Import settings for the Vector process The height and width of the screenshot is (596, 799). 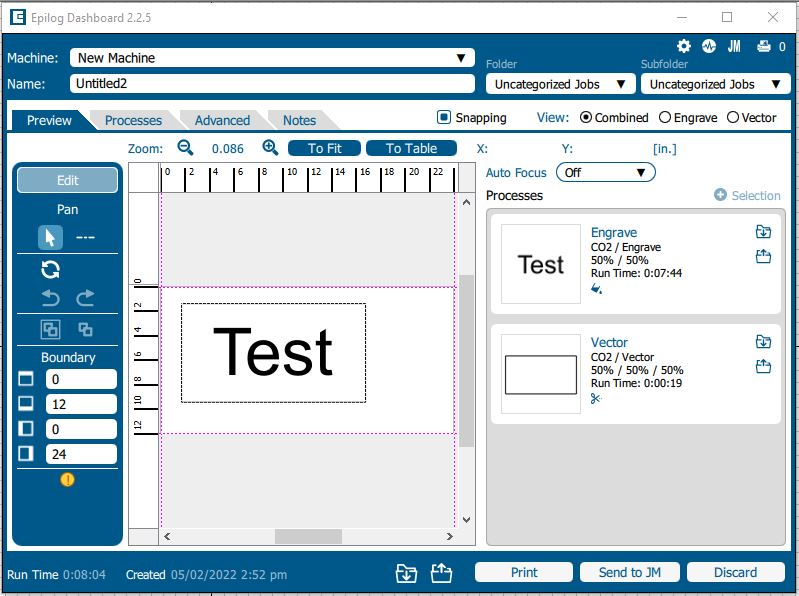(x=763, y=341)
